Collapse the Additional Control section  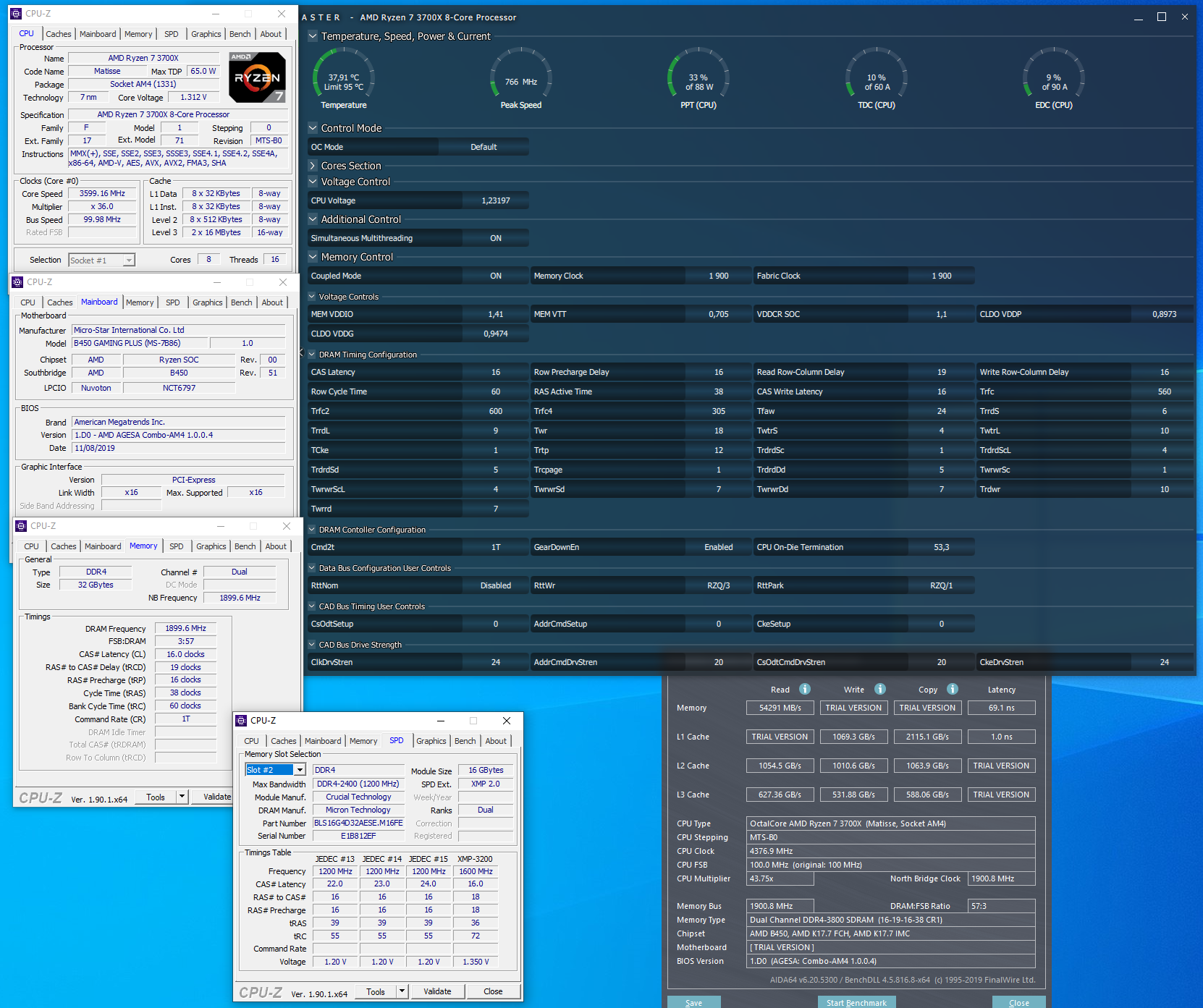pyautogui.click(x=313, y=219)
